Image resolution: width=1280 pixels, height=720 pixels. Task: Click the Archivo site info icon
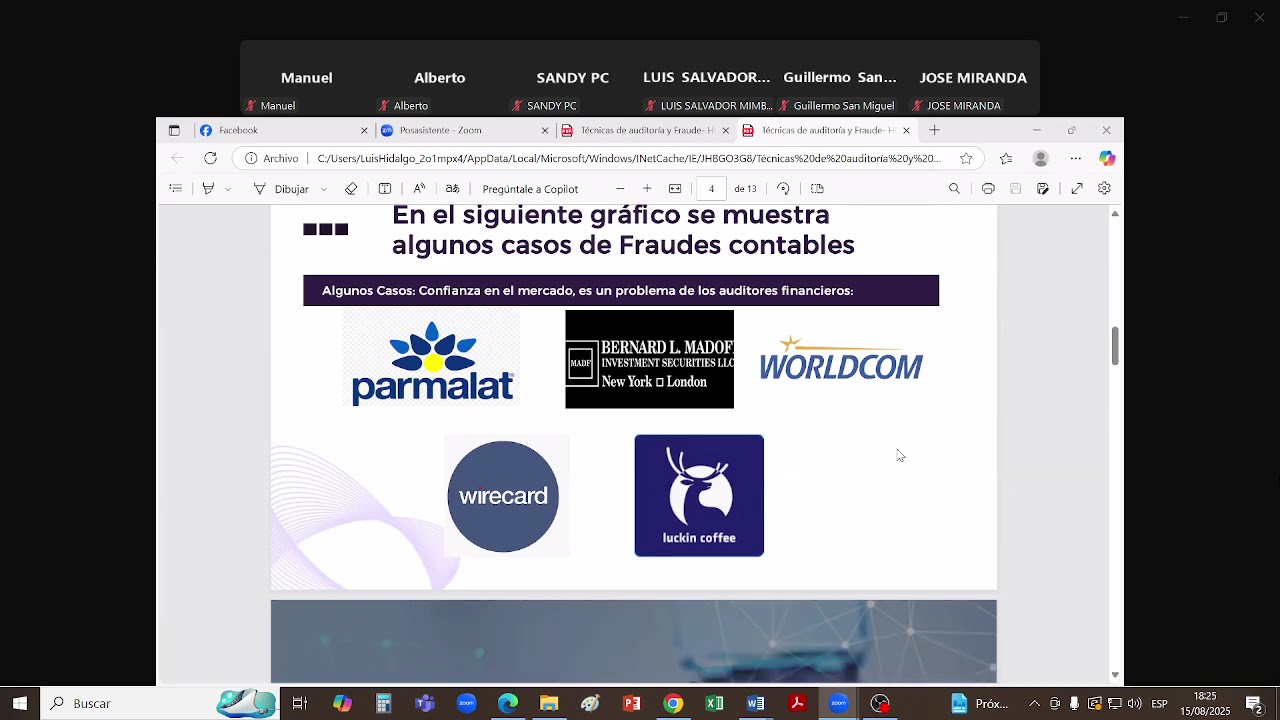pos(272,158)
